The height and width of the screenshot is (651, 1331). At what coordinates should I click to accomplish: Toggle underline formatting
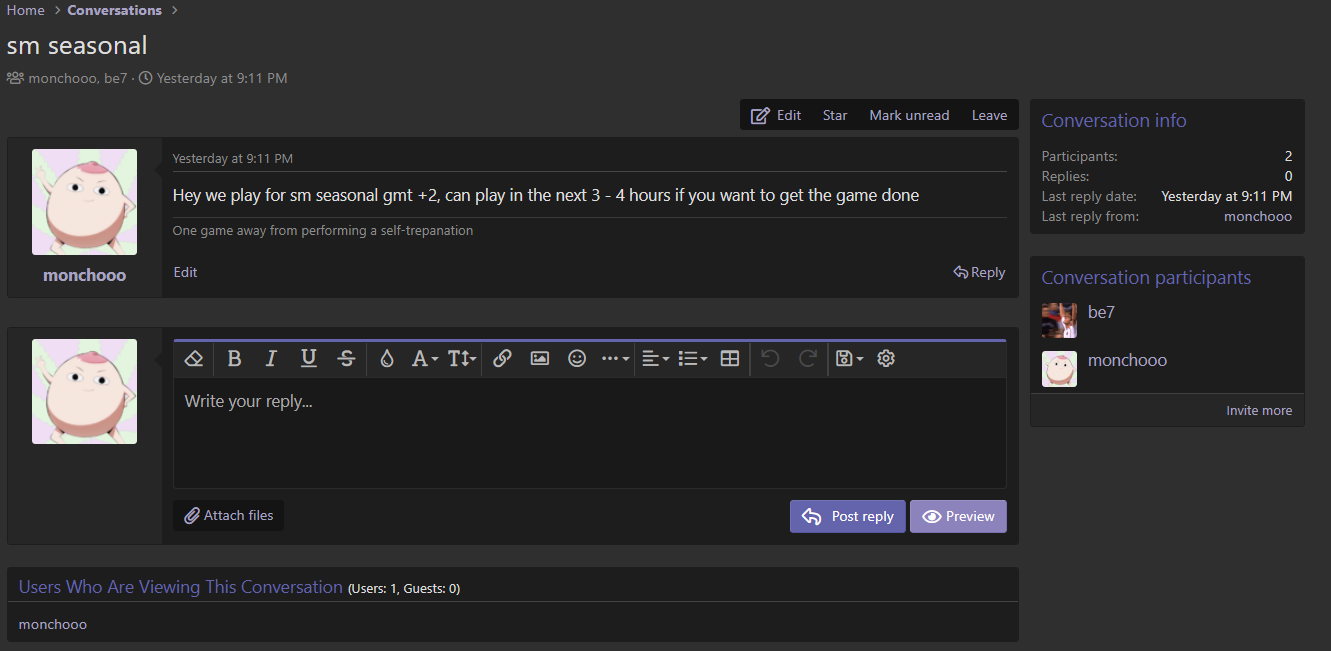tap(309, 358)
